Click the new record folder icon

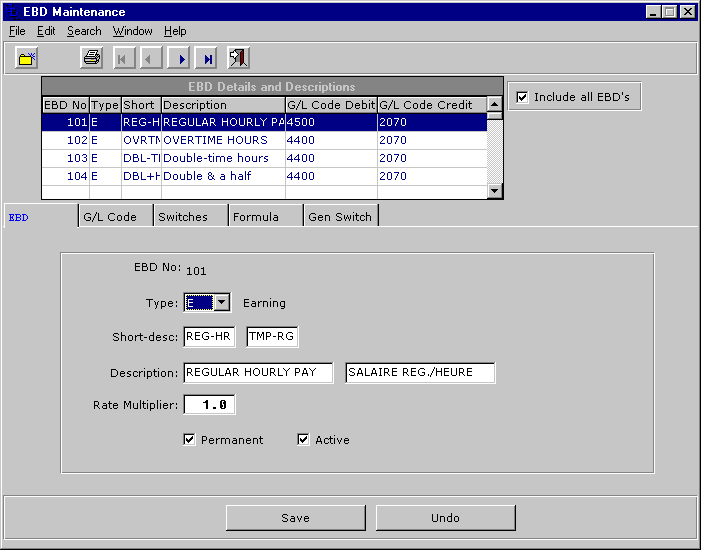click(26, 58)
